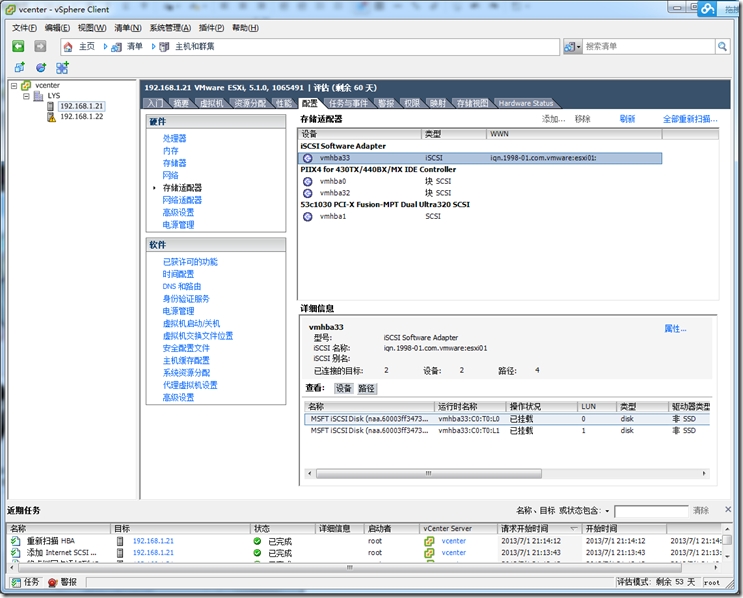Select the MSFT iSCSI Disk row with LUN 1
743x598 pixels.
(x=507, y=430)
